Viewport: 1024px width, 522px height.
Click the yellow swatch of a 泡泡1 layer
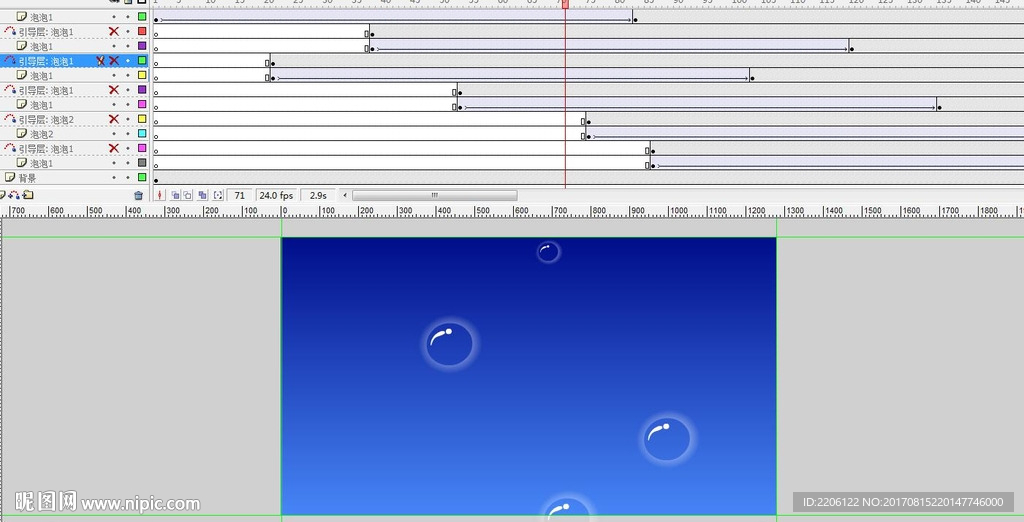coord(142,75)
